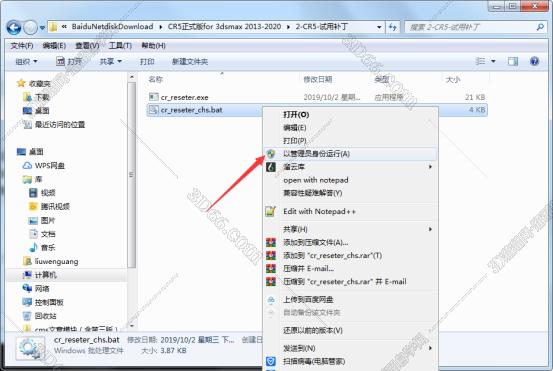Click the 修改日期 column header
This screenshot has height=371, width=553.
coord(318,79)
